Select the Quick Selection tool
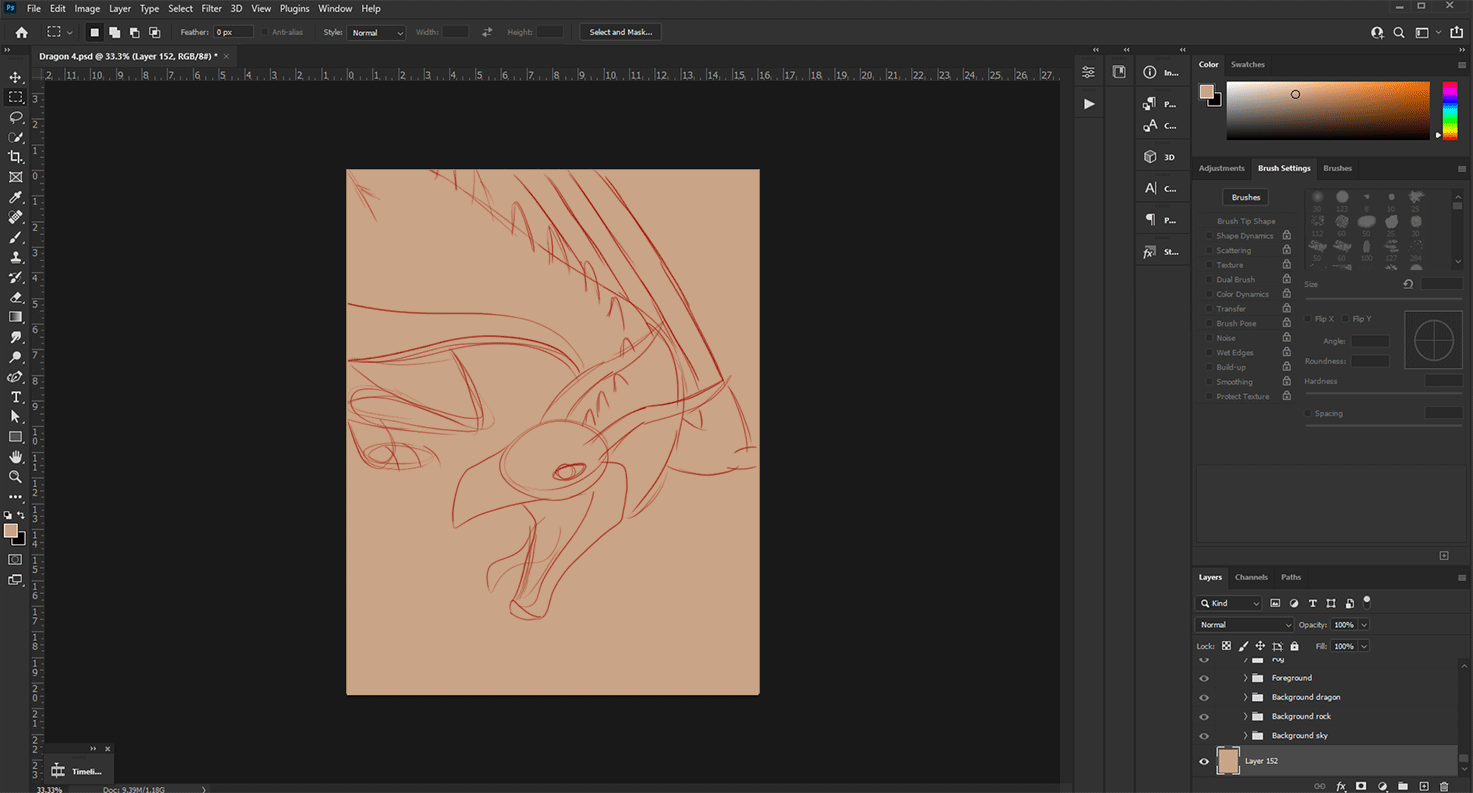The height and width of the screenshot is (793, 1473). [15, 137]
